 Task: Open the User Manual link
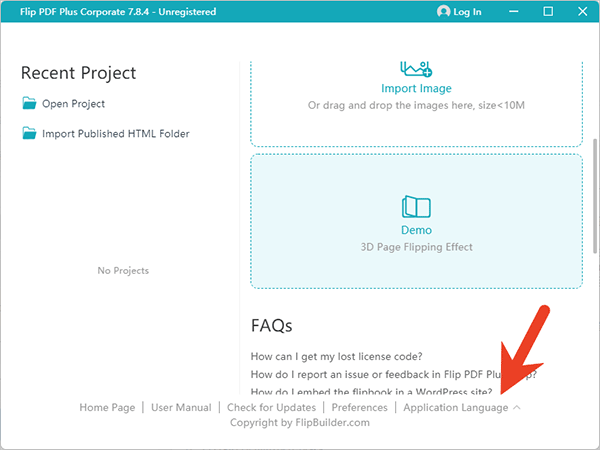pos(181,408)
